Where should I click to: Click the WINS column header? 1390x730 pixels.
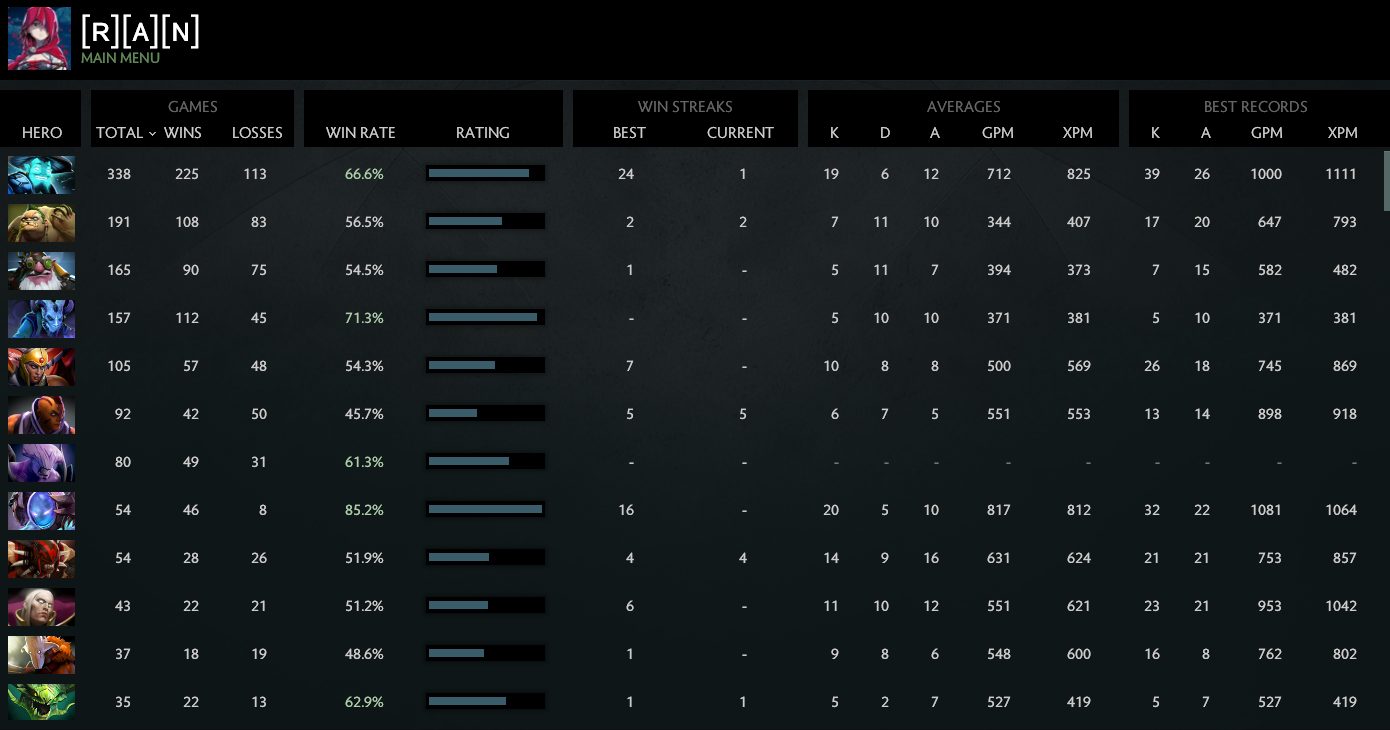[183, 133]
